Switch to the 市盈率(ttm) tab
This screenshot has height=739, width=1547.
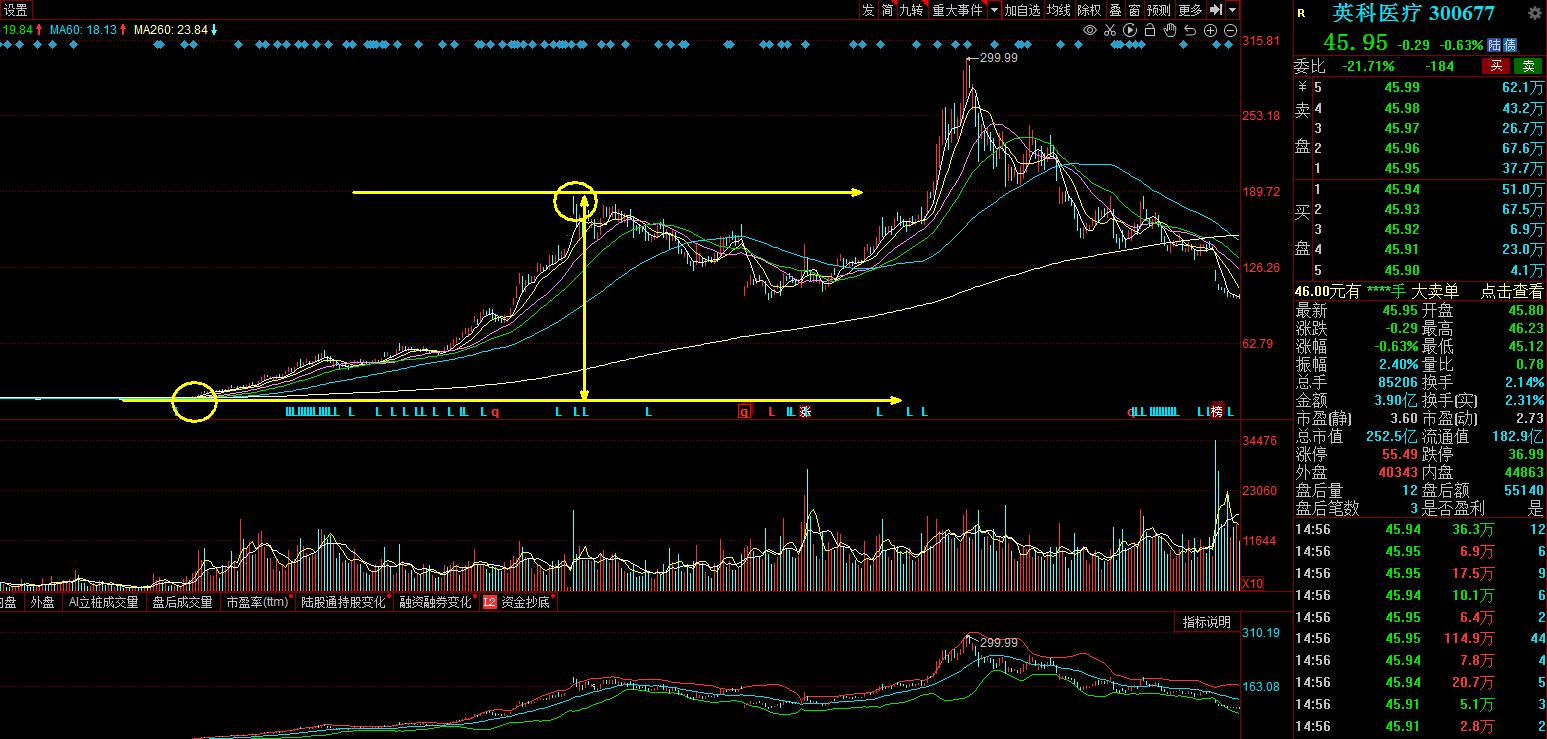click(258, 602)
